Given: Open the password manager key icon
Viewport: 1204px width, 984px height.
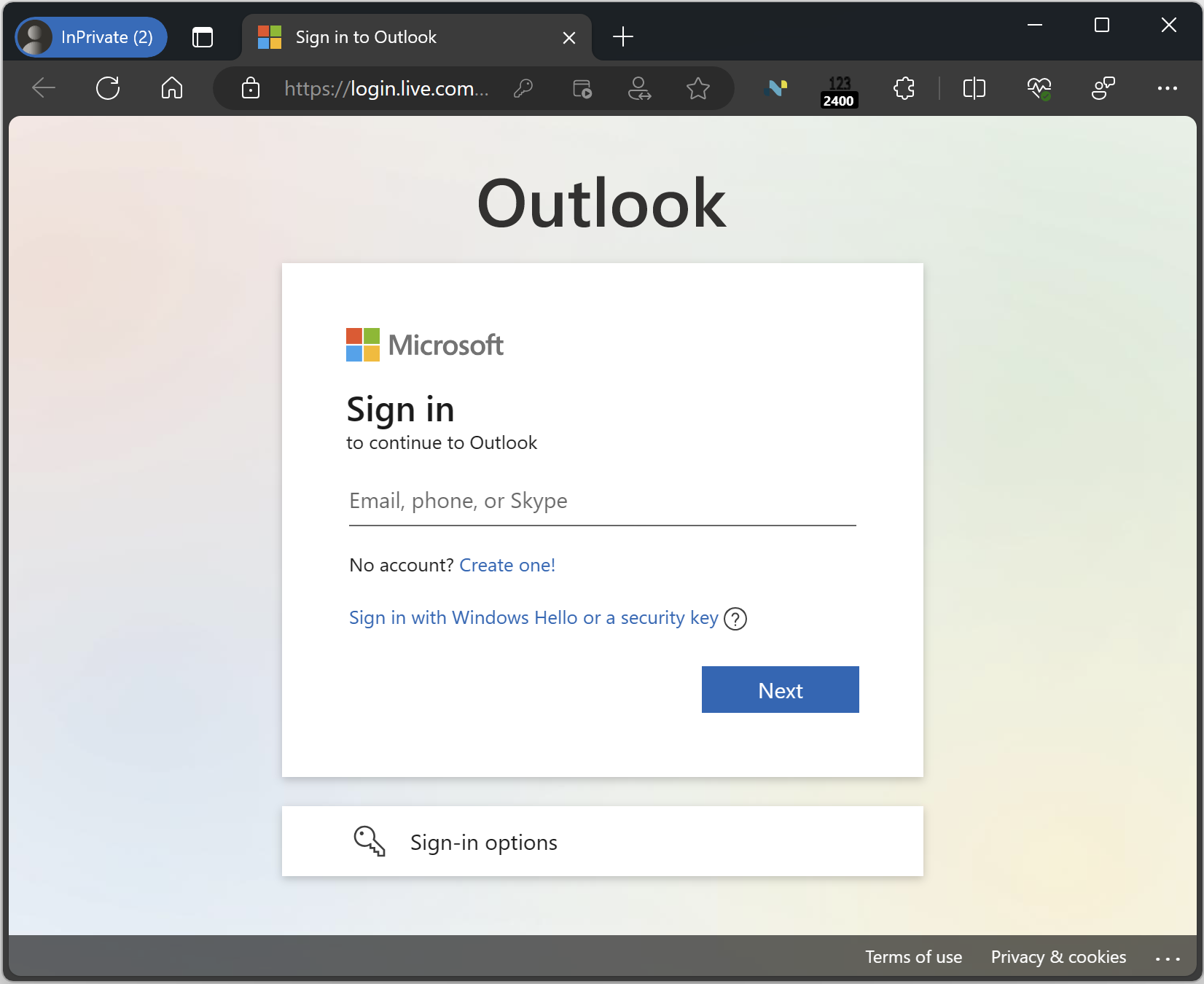Looking at the screenshot, I should point(523,88).
